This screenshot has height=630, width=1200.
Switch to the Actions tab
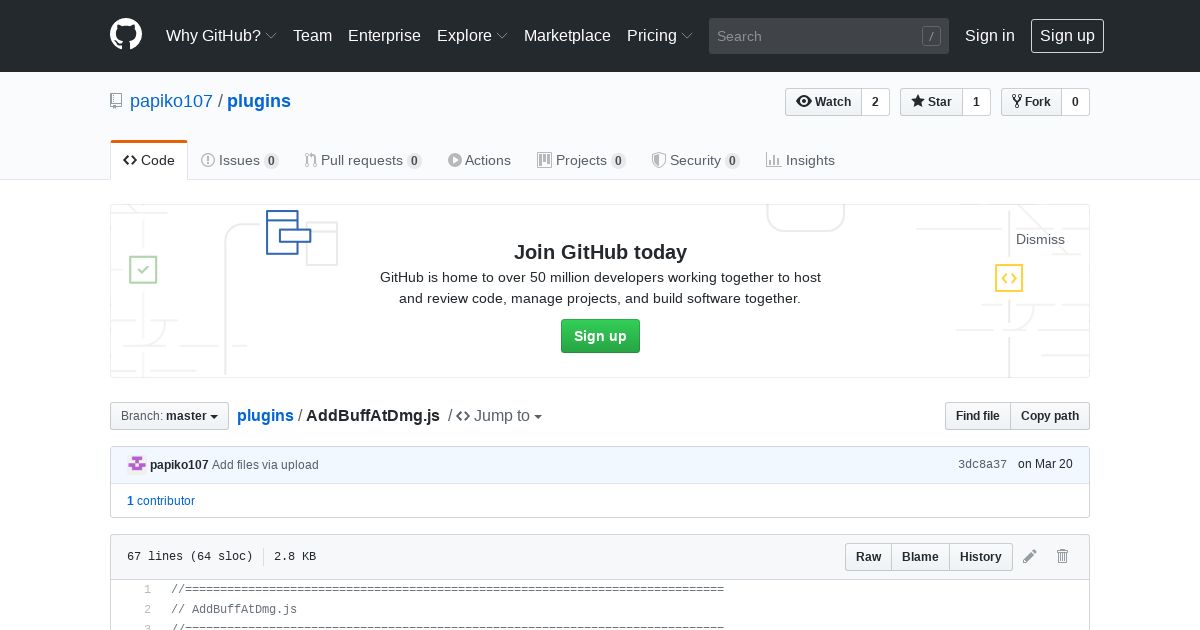click(479, 160)
